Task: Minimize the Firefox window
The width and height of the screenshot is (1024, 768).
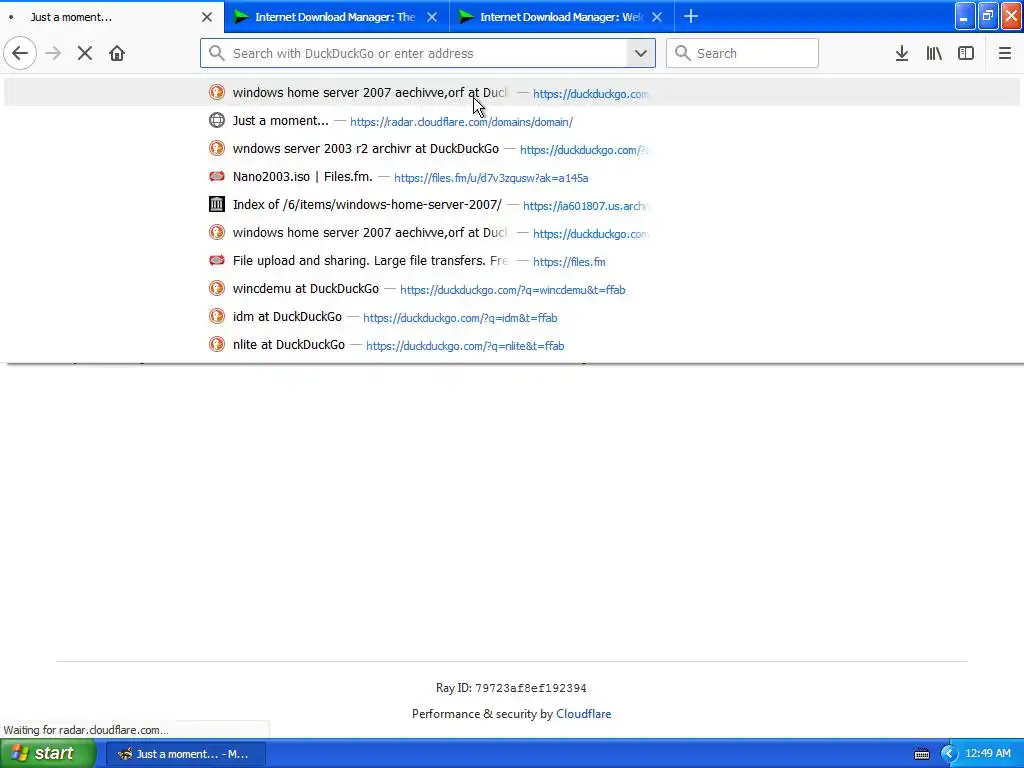Action: pyautogui.click(x=965, y=17)
